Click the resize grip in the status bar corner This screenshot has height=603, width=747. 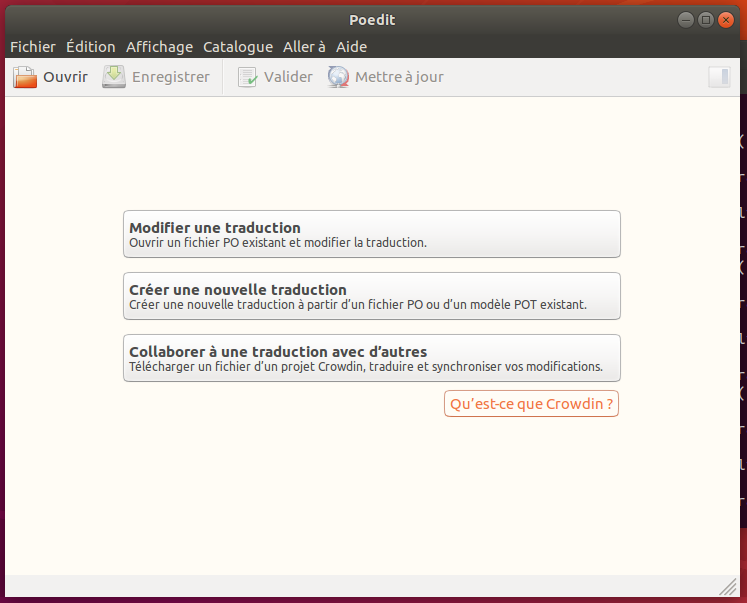pyautogui.click(x=728, y=587)
